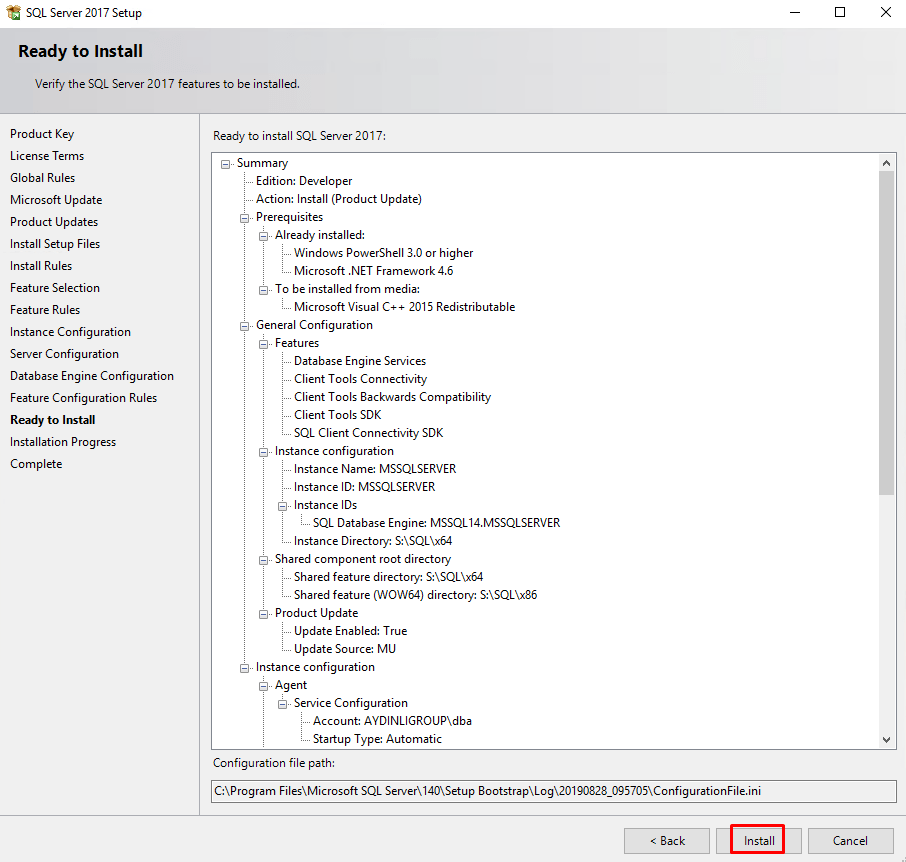Collapse the Summary tree node

[x=226, y=163]
